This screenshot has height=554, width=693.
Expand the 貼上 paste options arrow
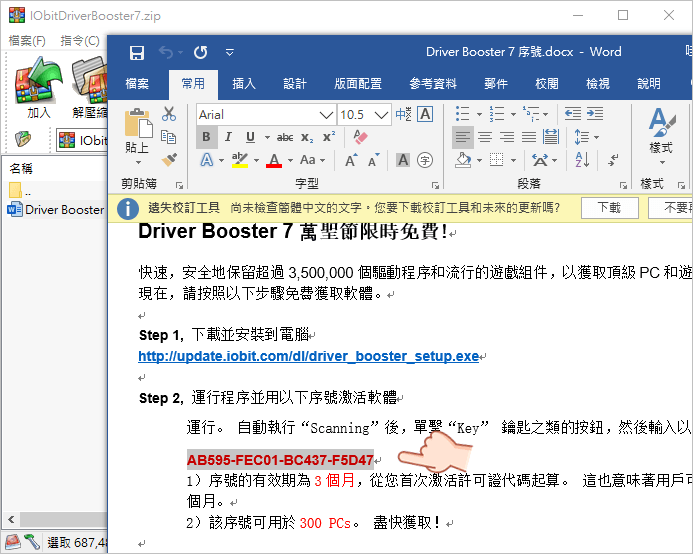click(x=138, y=163)
